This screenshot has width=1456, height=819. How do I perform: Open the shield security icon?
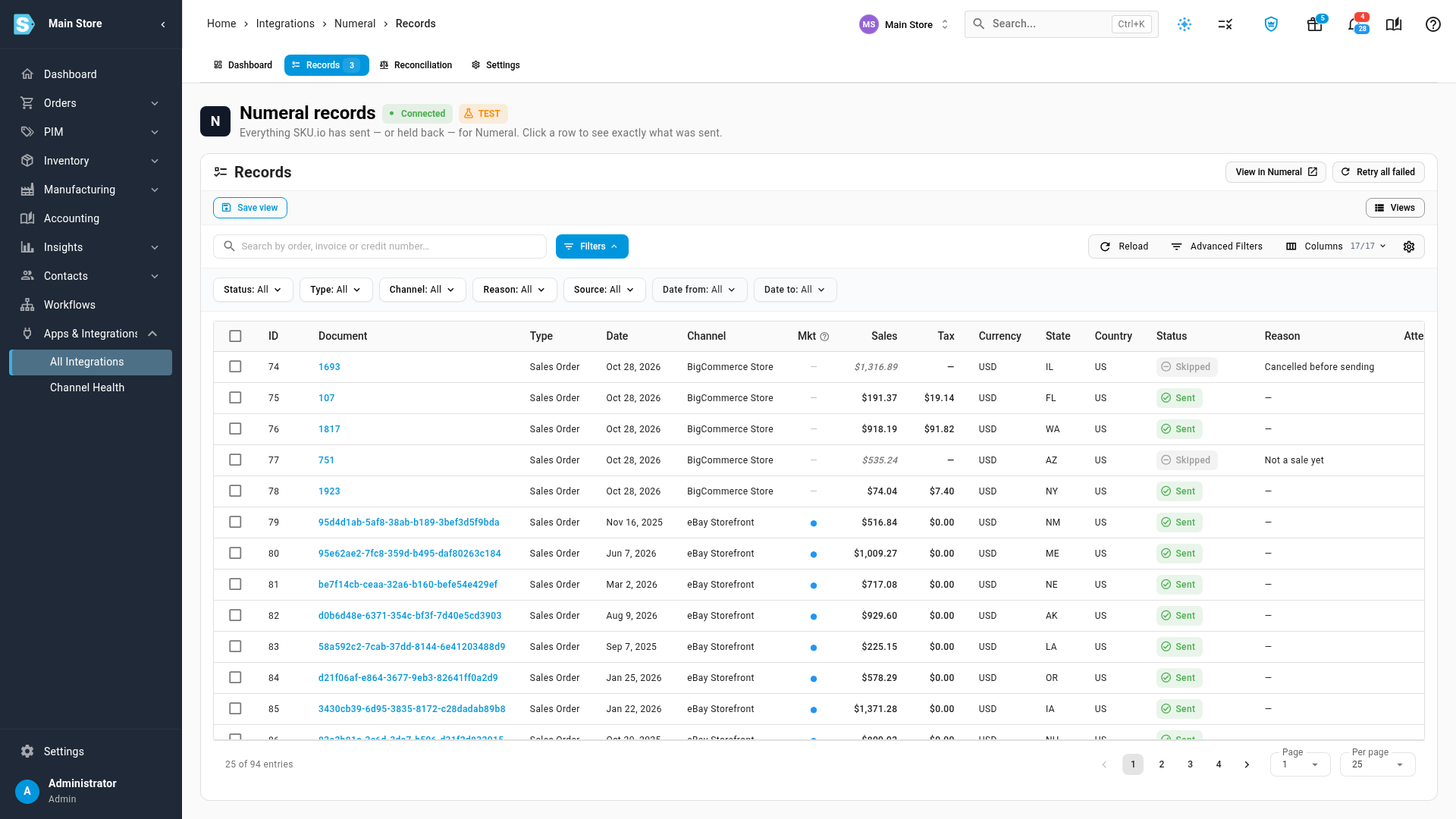1271,24
